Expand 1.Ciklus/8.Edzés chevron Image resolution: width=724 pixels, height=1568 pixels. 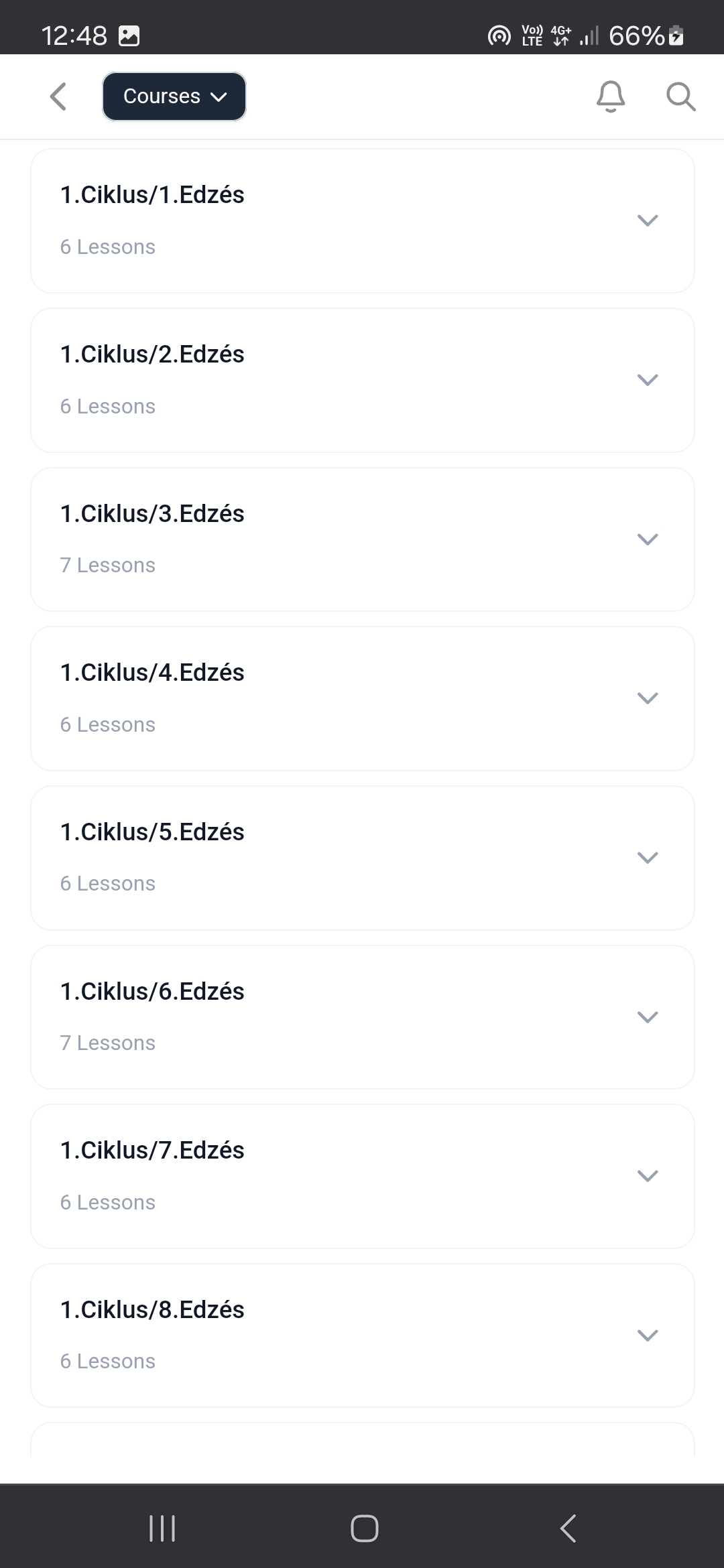click(647, 1335)
